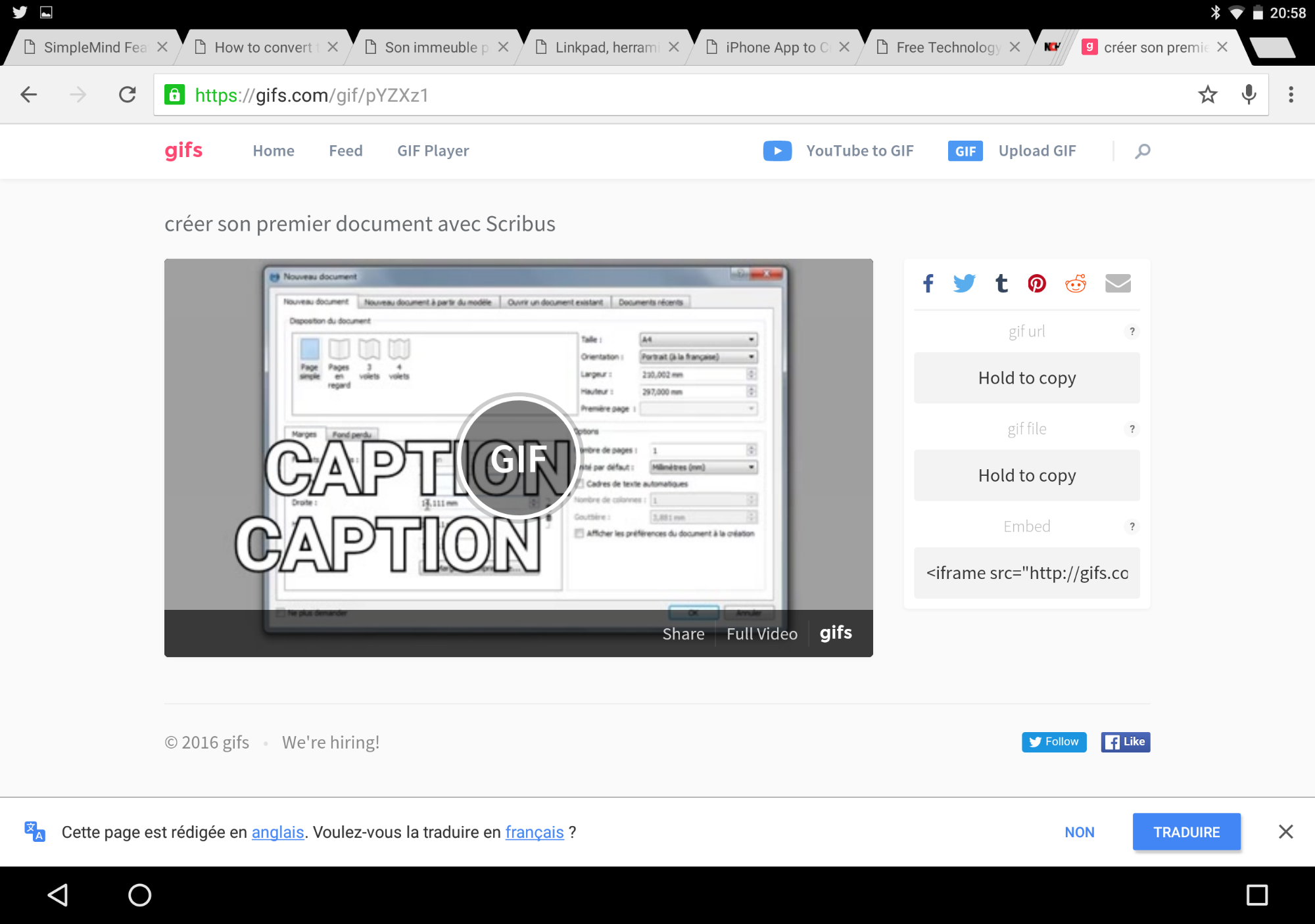Click Share on the GIF player
Viewport: 1315px width, 924px height.
click(x=683, y=634)
